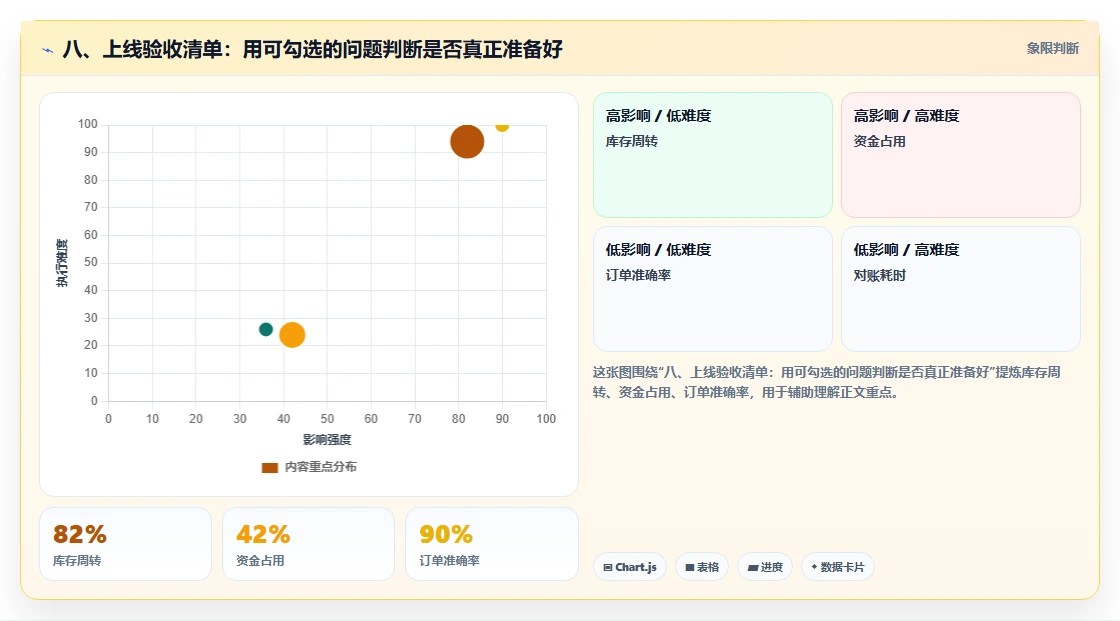Click the description paragraph starting with 这张图围绕
This screenshot has height=621, width=1120.
click(x=826, y=382)
